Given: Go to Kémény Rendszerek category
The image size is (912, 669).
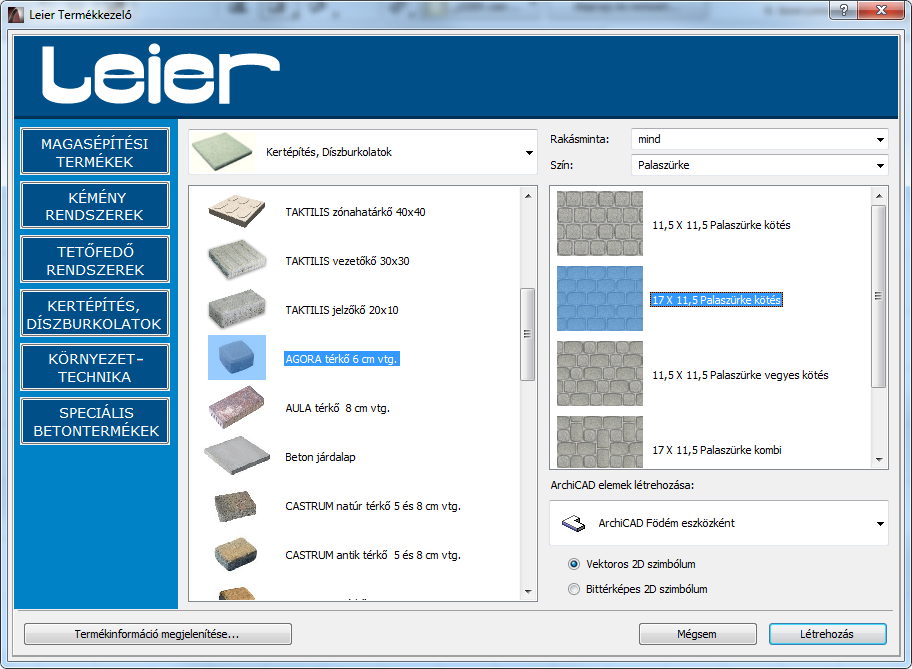Looking at the screenshot, I should tap(95, 206).
